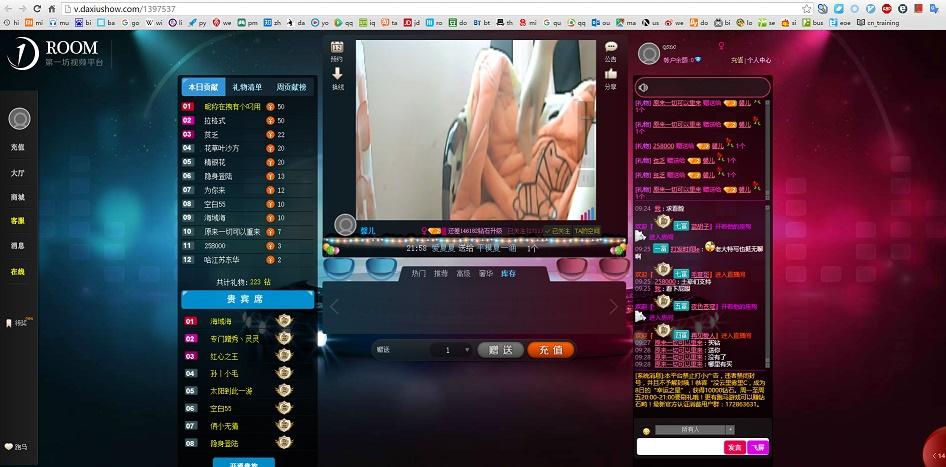Click the 领奖 bookmark icon in sidebar
946x467 pixels.
[x=8, y=323]
